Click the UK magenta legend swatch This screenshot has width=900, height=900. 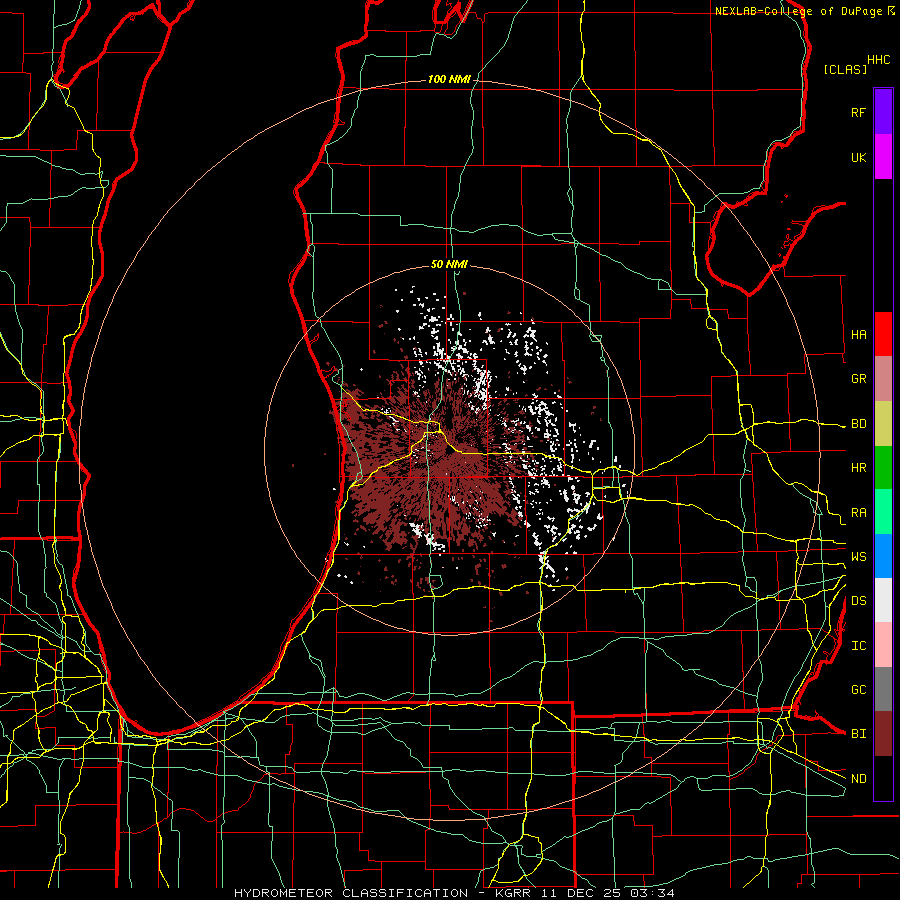(x=883, y=157)
